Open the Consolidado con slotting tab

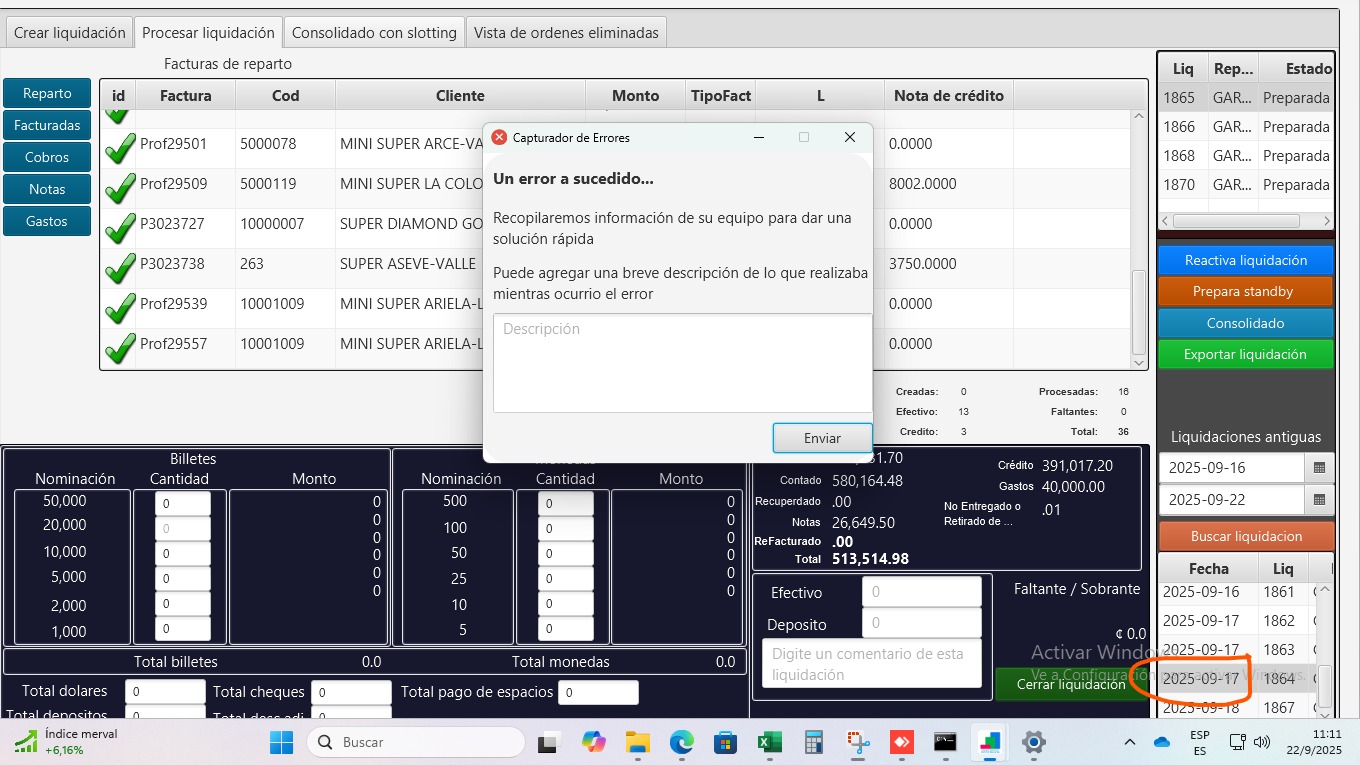click(374, 33)
